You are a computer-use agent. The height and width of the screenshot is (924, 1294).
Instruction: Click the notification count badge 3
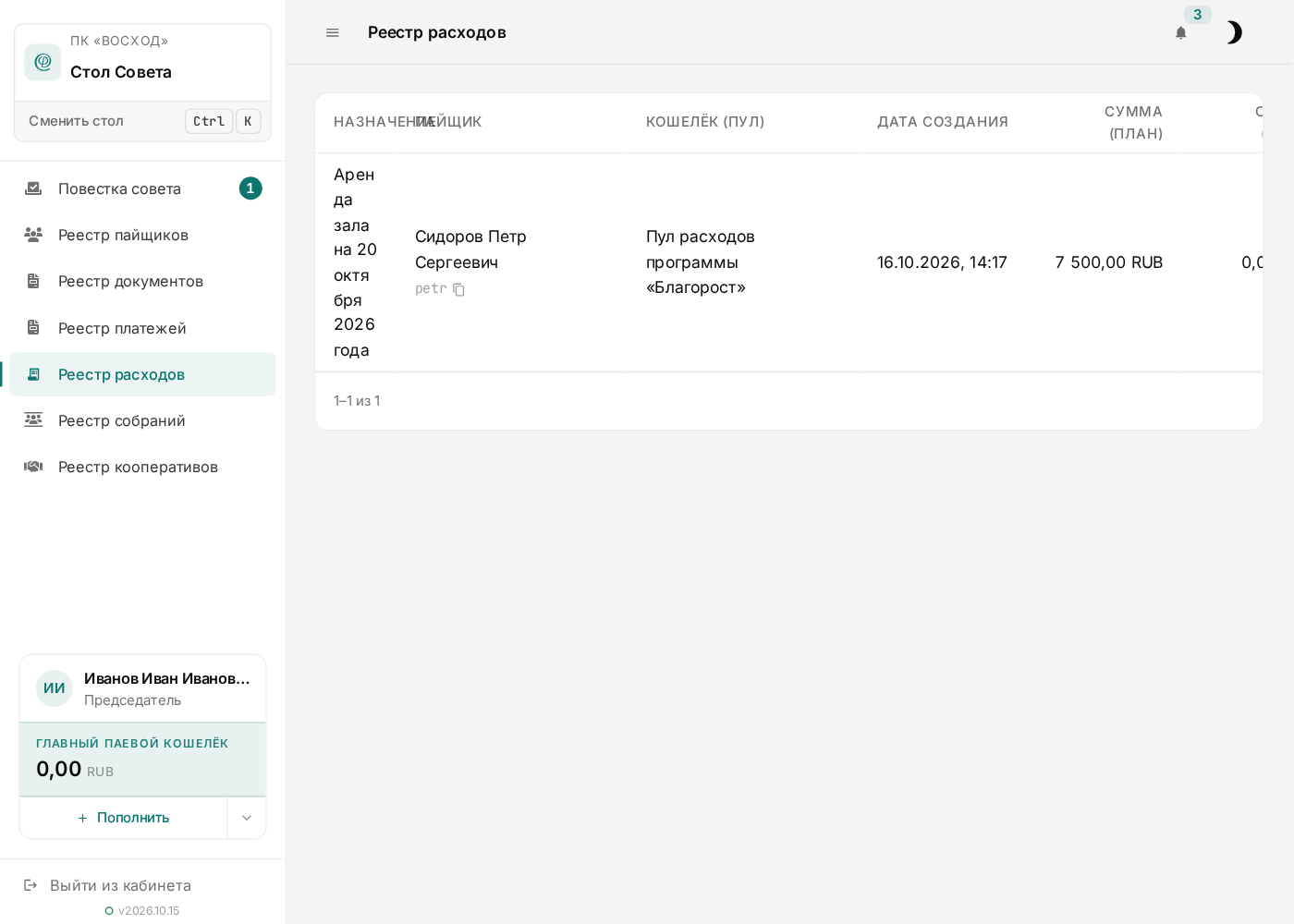click(1198, 15)
